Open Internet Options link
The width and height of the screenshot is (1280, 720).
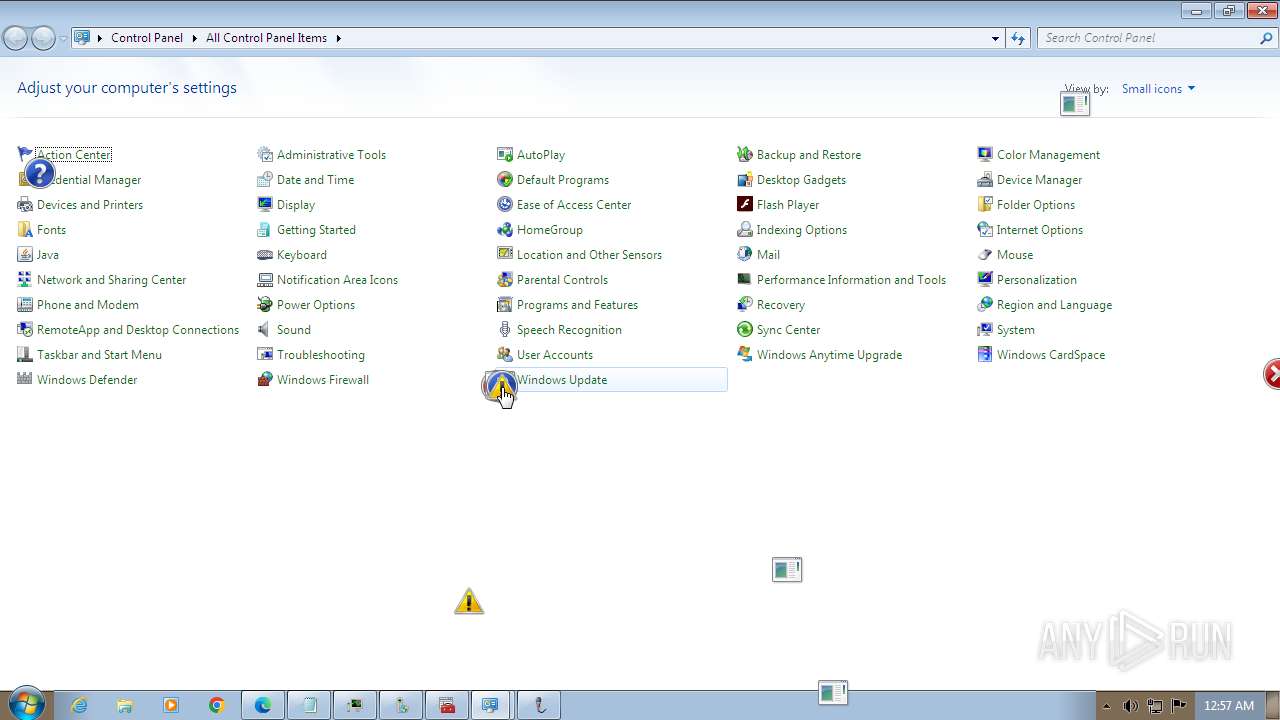coord(1040,230)
